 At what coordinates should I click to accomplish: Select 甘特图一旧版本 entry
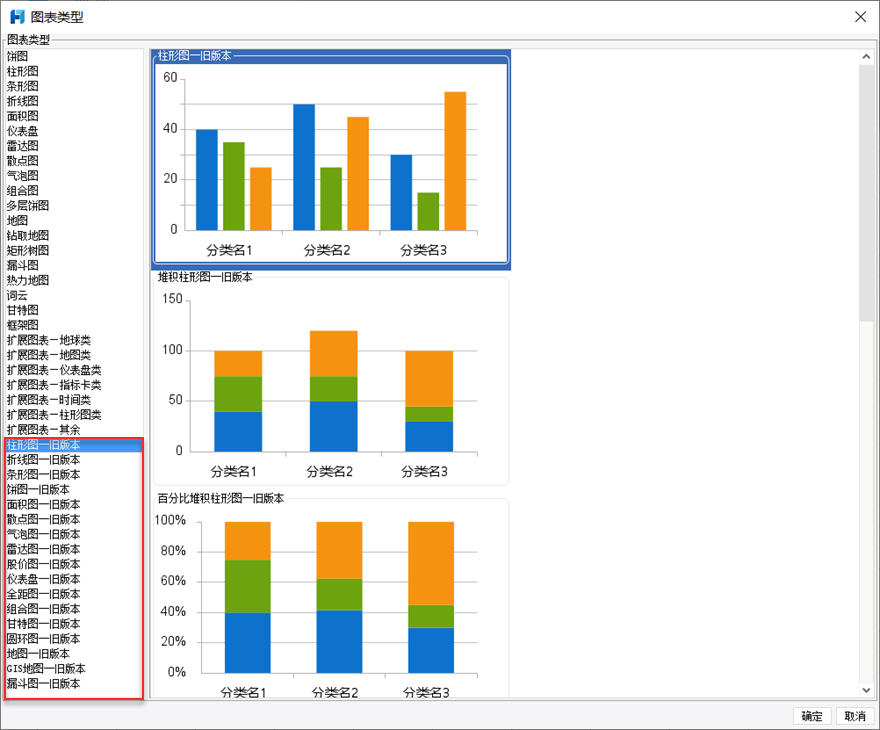pyautogui.click(x=43, y=623)
